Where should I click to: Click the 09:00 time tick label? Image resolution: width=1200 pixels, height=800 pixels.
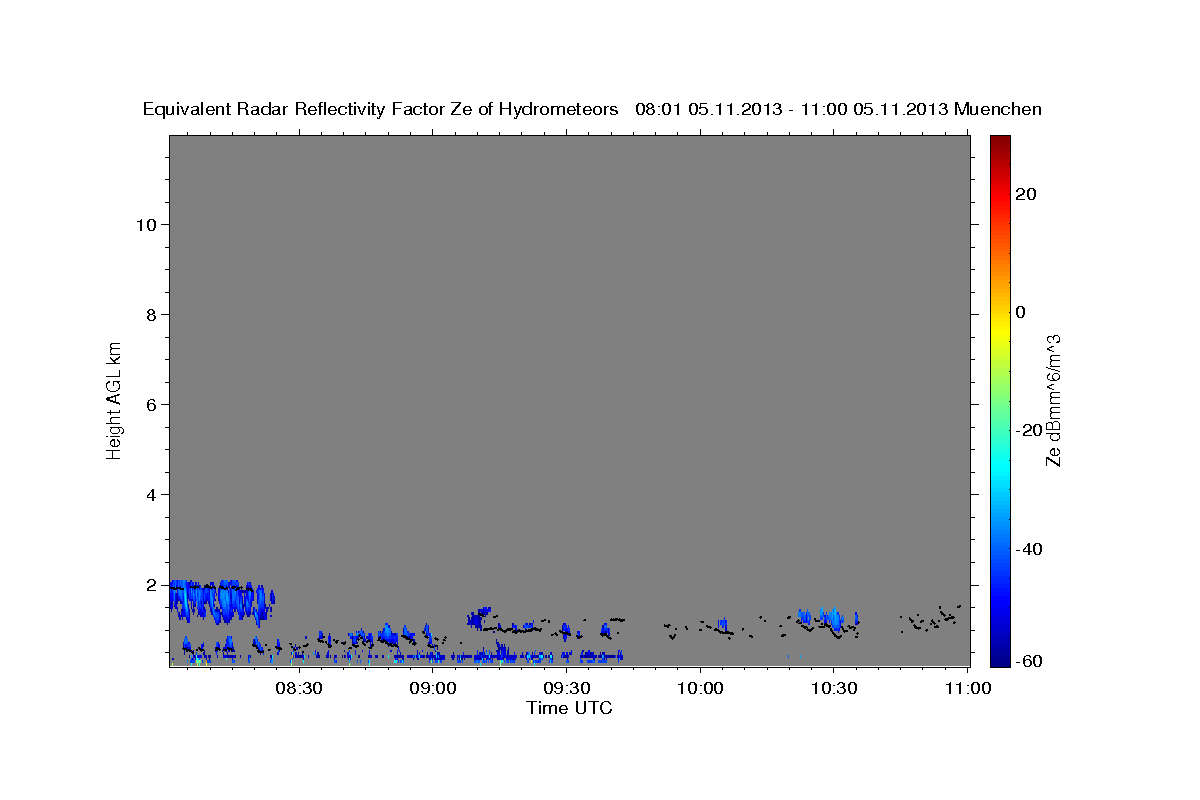[433, 688]
